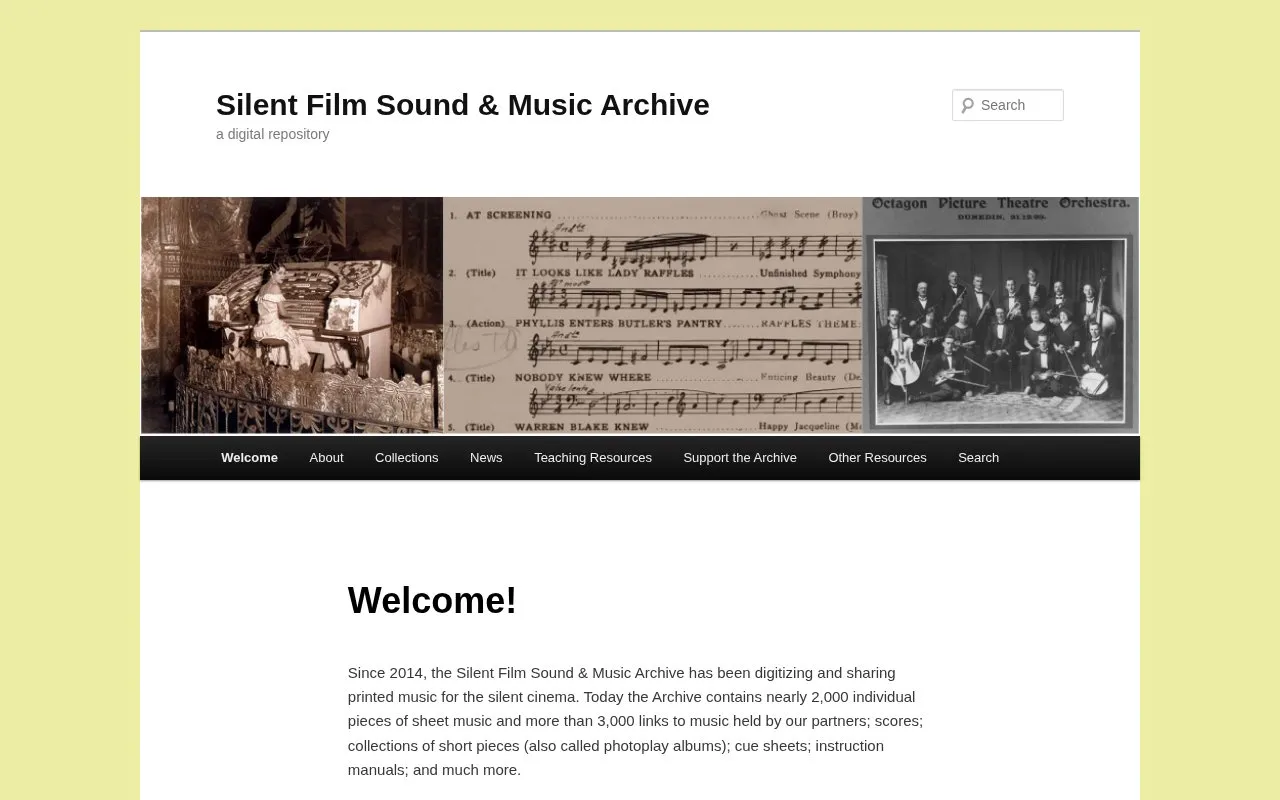
Task: Click the paragraph beginning 'Since 2014'
Action: point(636,721)
